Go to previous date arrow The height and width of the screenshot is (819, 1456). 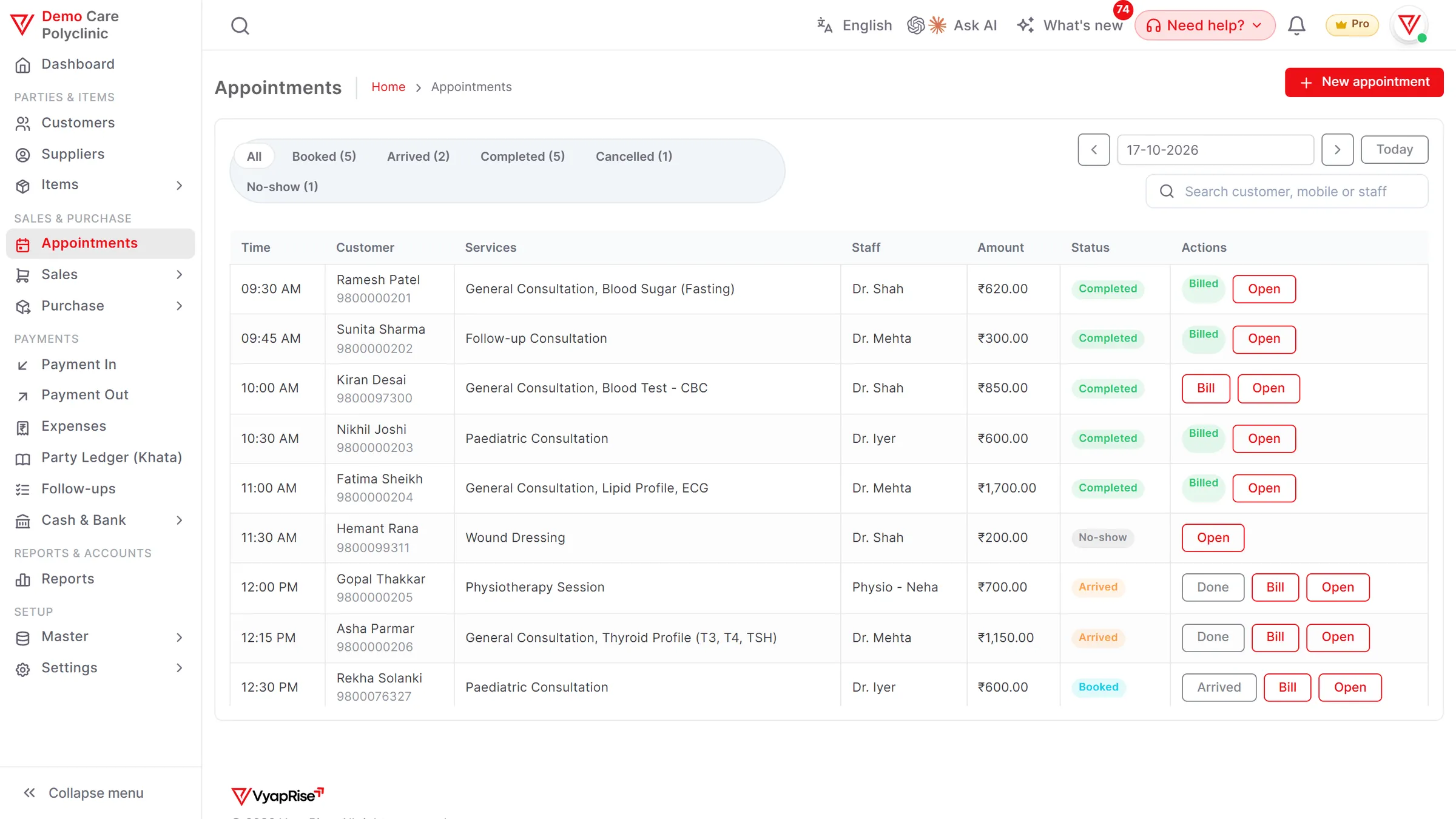(x=1094, y=150)
